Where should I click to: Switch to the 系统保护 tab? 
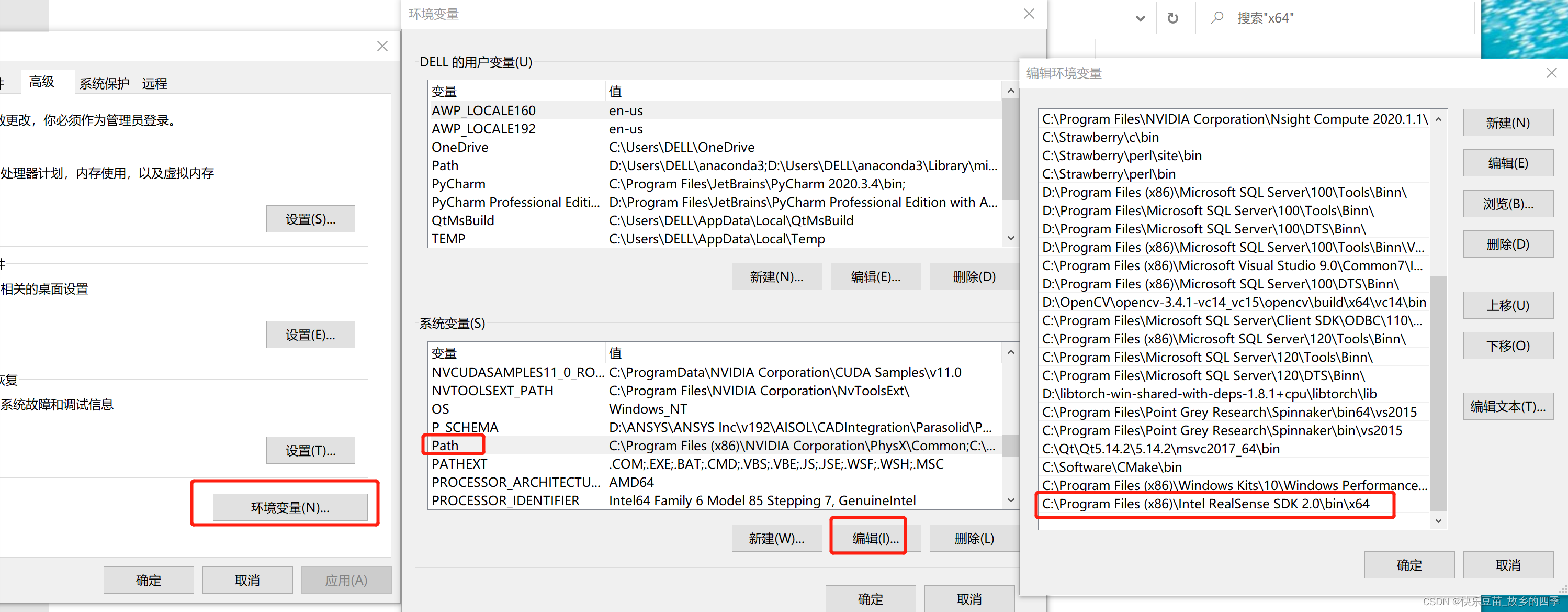[104, 83]
